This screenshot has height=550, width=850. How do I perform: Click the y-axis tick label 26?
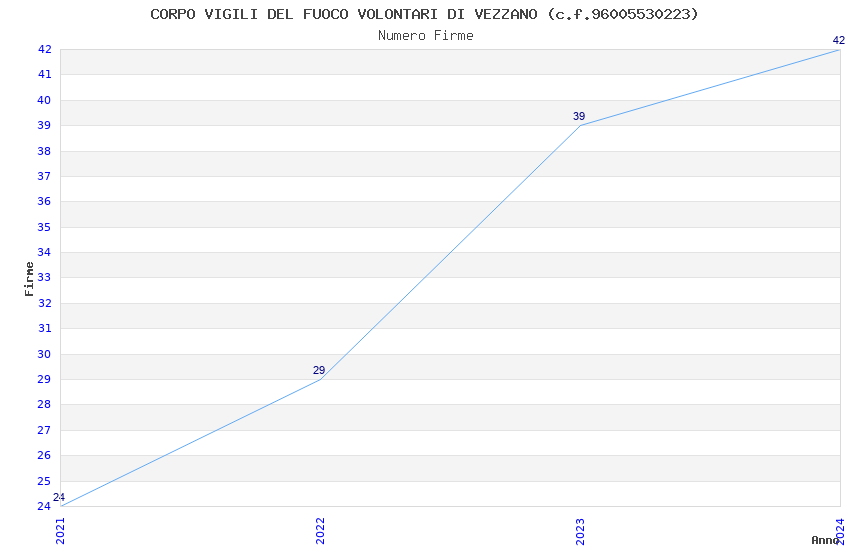44,455
